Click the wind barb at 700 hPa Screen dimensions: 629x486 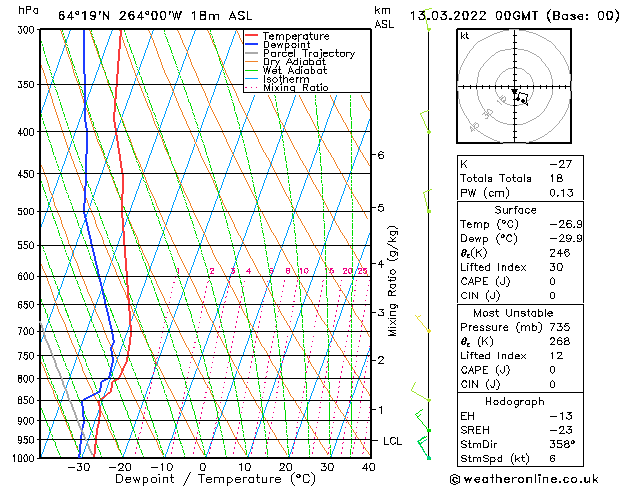[423, 324]
